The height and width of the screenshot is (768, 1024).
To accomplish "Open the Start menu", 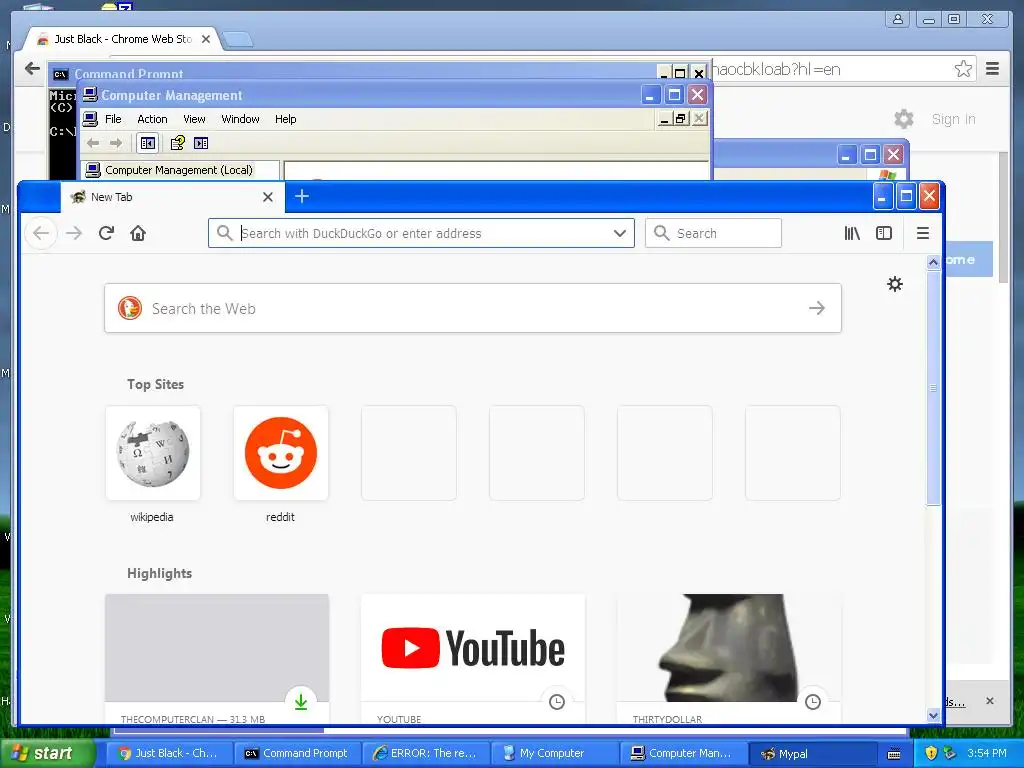I will [46, 753].
